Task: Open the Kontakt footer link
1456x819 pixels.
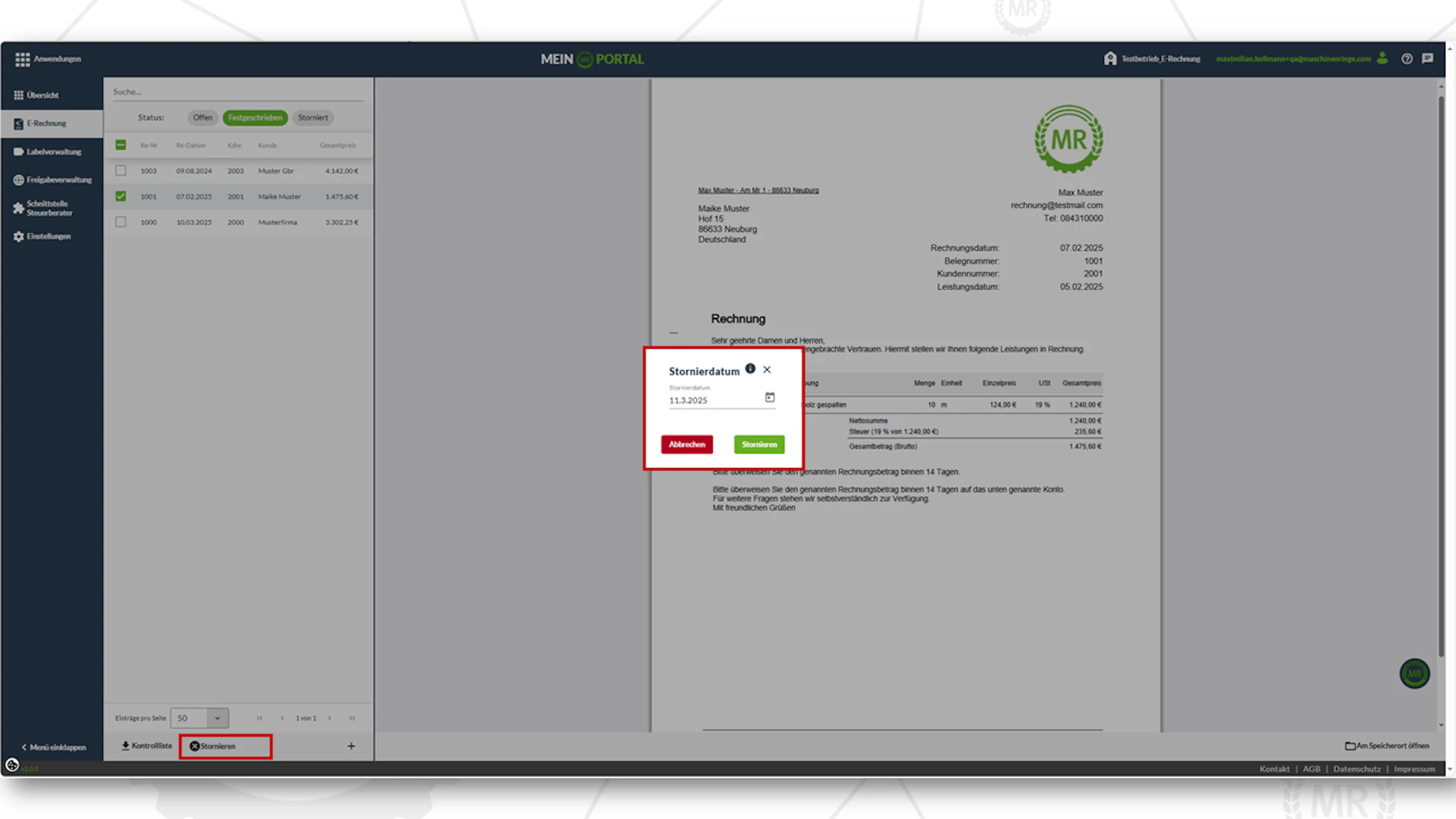Action: point(1275,769)
